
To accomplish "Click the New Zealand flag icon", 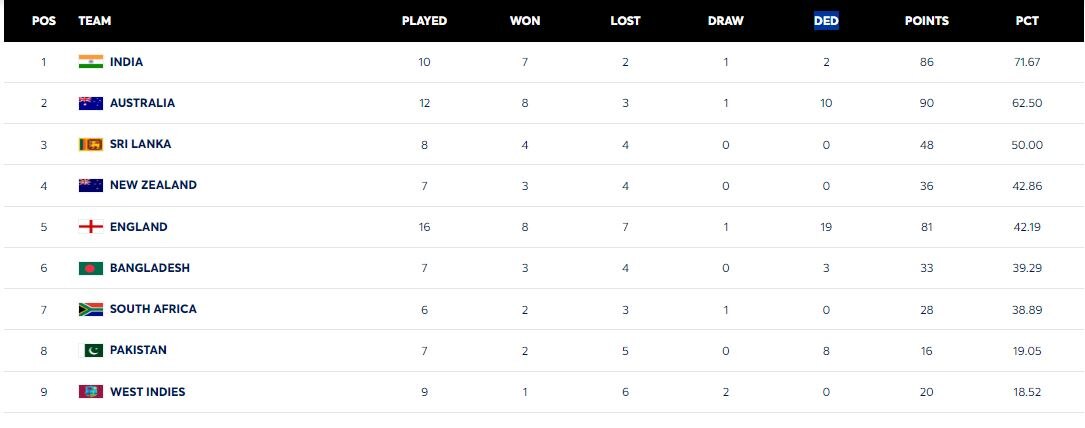I will 91,185.
